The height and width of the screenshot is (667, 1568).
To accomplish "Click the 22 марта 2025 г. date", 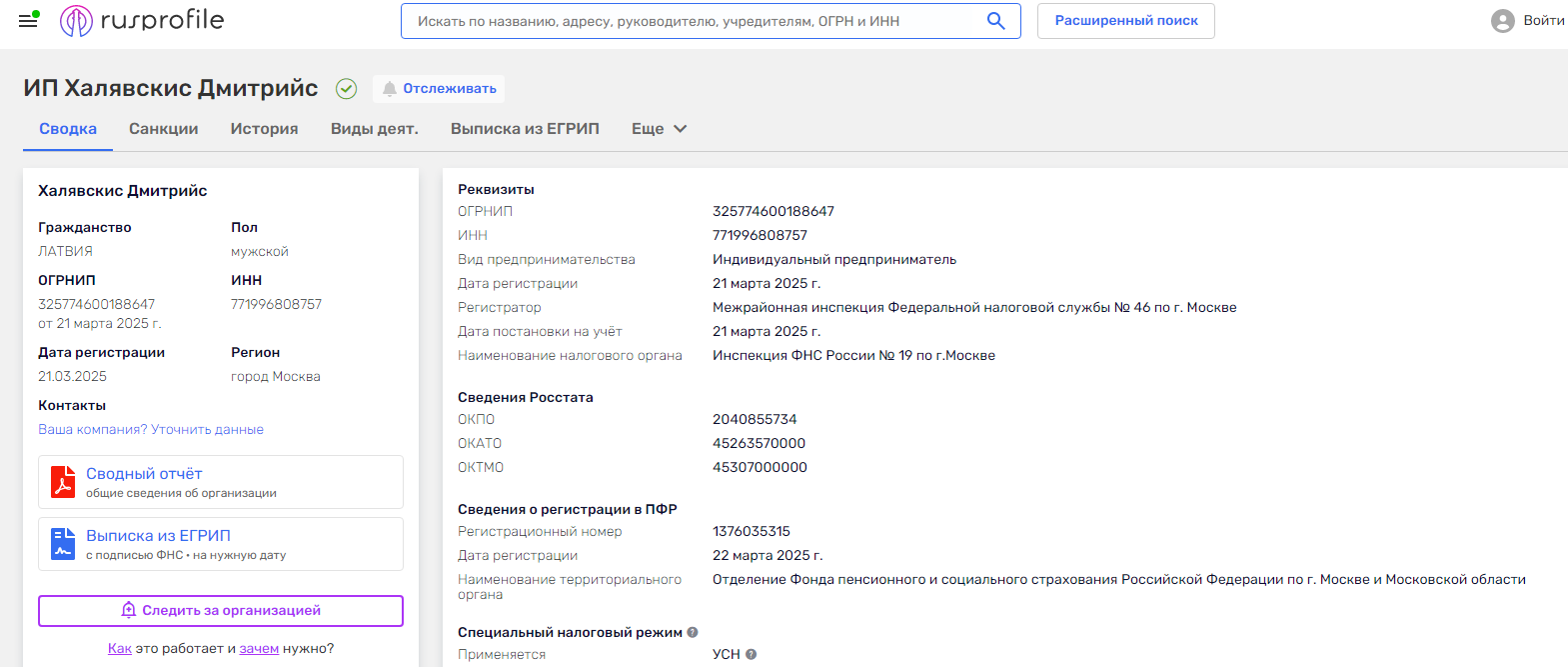I will coord(768,555).
